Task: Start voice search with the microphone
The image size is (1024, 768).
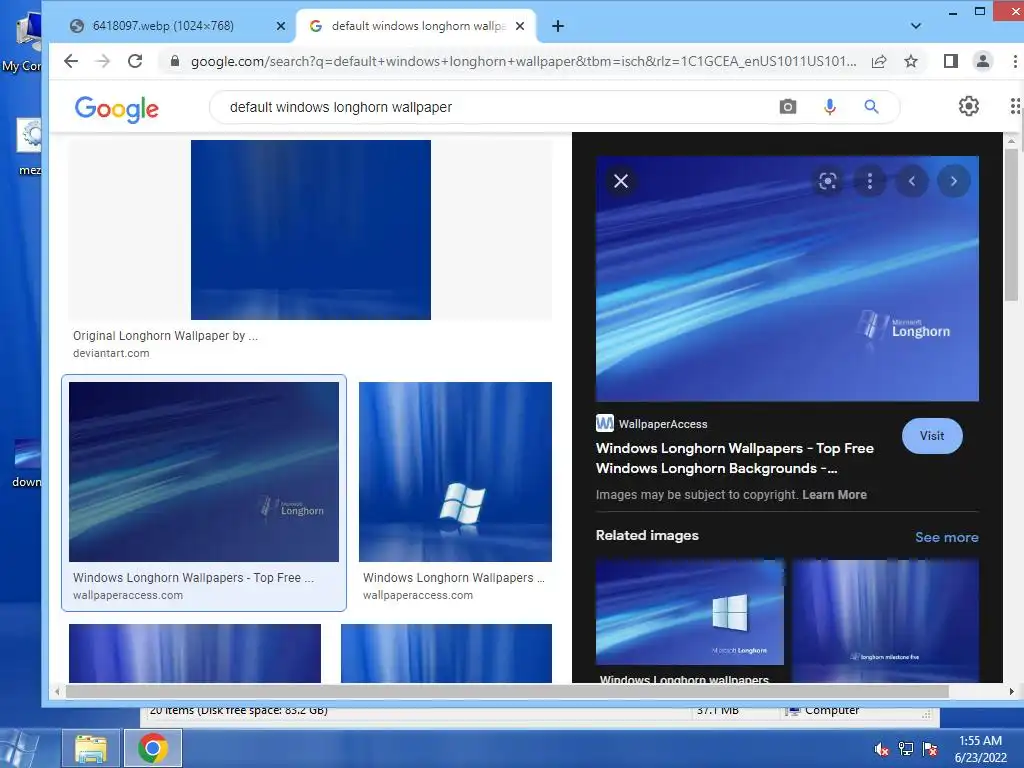Action: [829, 106]
